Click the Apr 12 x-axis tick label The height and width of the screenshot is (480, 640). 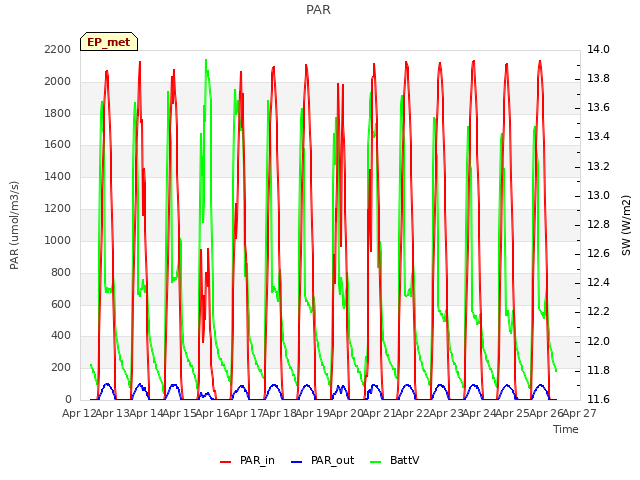click(x=79, y=413)
